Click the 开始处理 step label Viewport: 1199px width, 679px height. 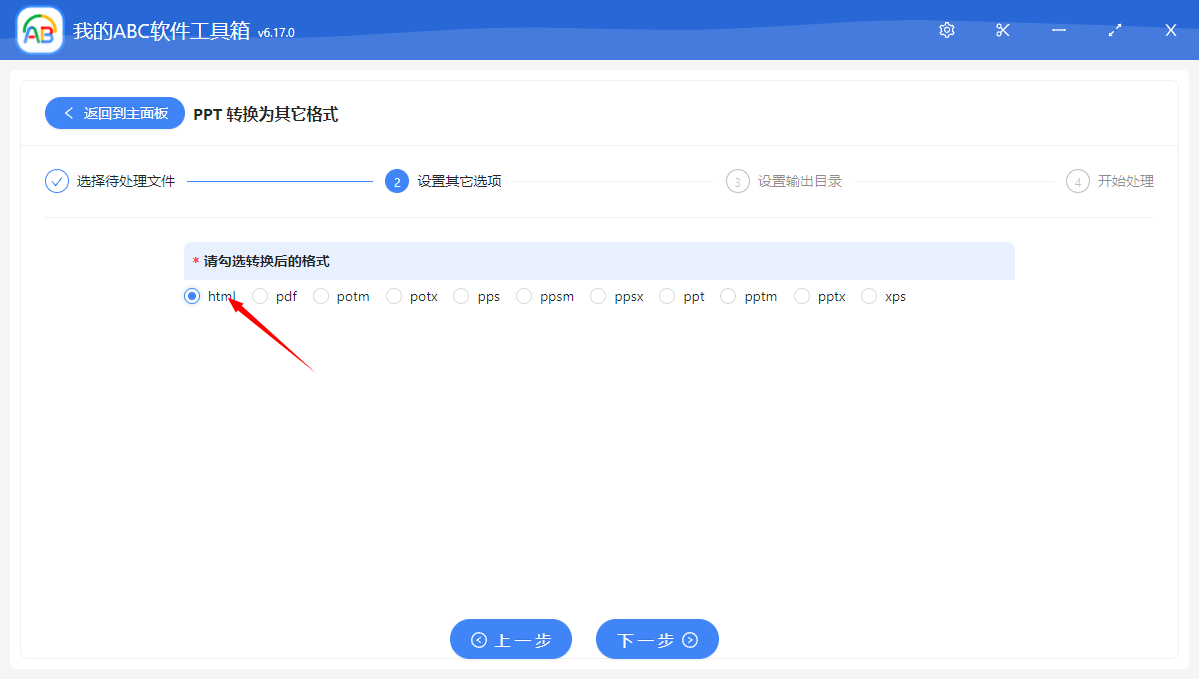pyautogui.click(x=1126, y=181)
